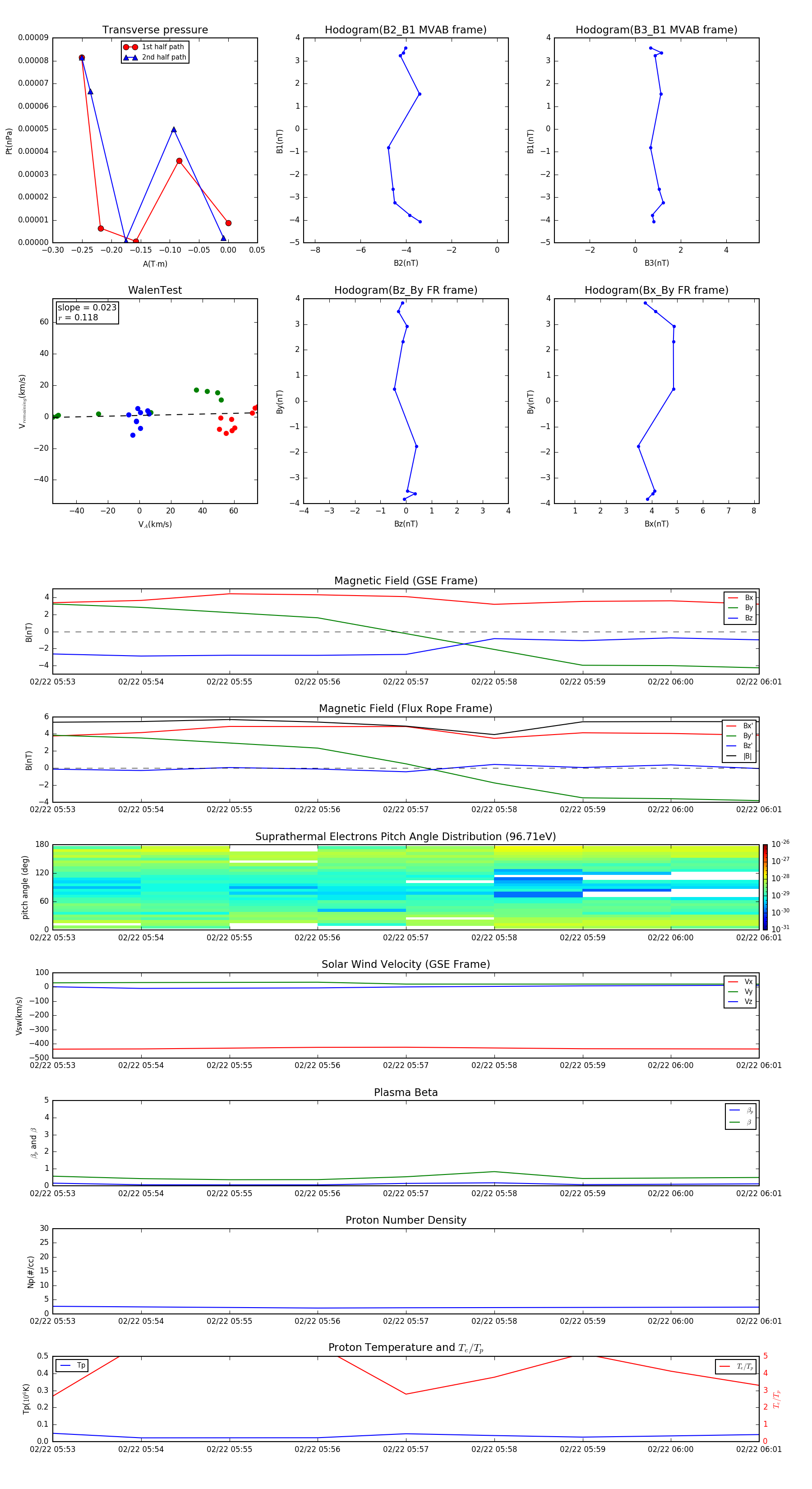
Task: Click the '10^-31' colorbar bottom label
Action: pyautogui.click(x=780, y=929)
